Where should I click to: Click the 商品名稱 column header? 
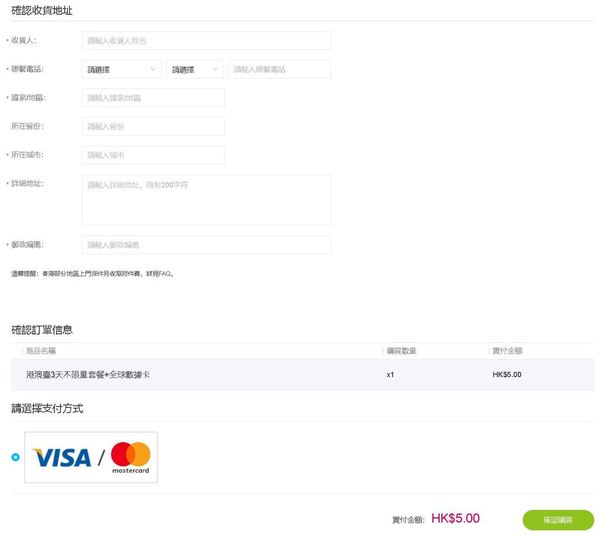pyautogui.click(x=41, y=351)
